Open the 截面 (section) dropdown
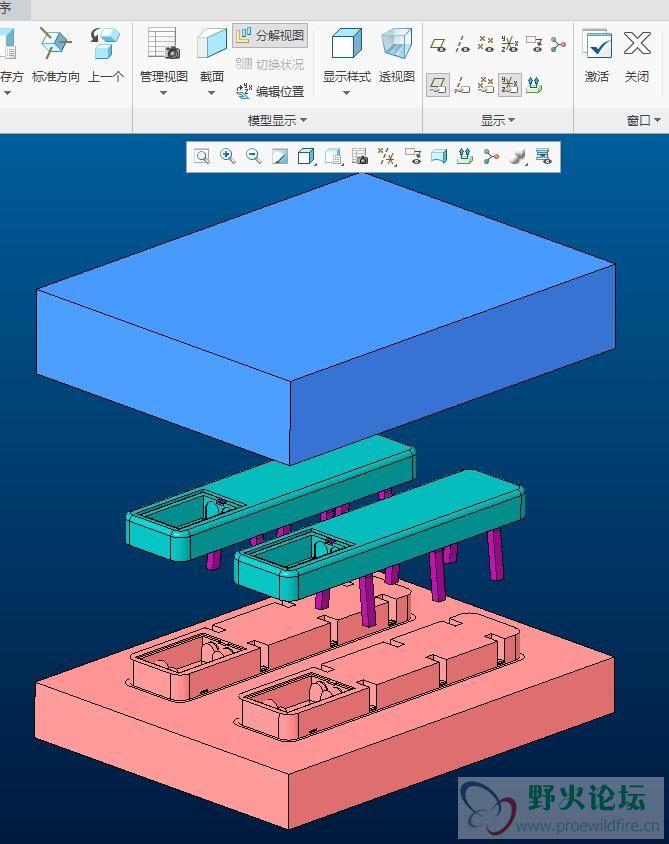The width and height of the screenshot is (669, 844). pyautogui.click(x=211, y=93)
